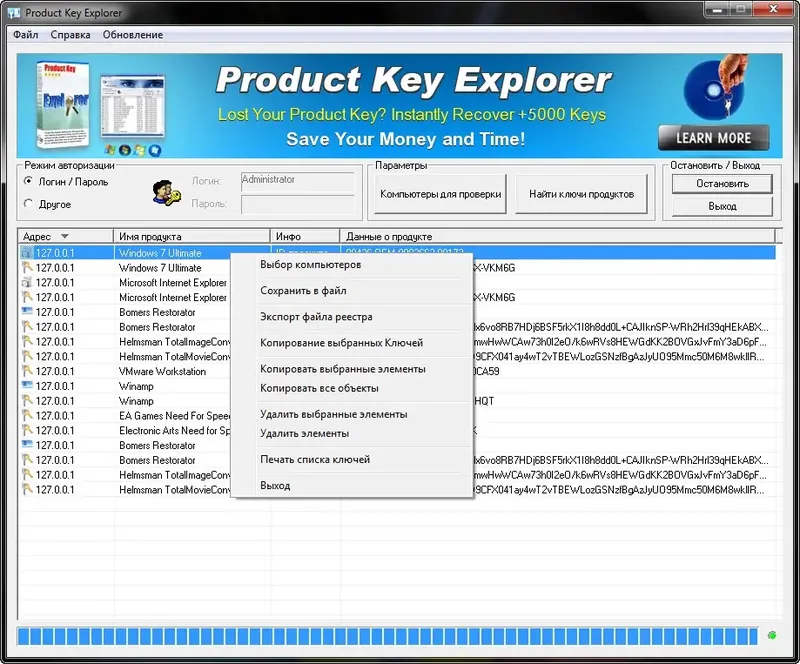Open the Файл menu
Screen dimensions: 800x664
[x=26, y=33]
